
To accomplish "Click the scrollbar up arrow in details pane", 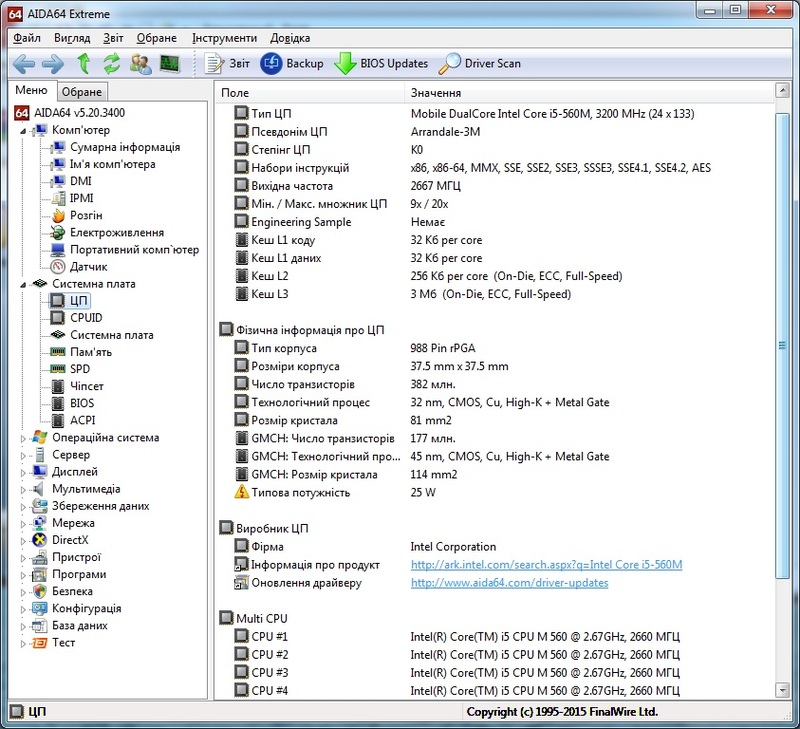I will coord(782,91).
